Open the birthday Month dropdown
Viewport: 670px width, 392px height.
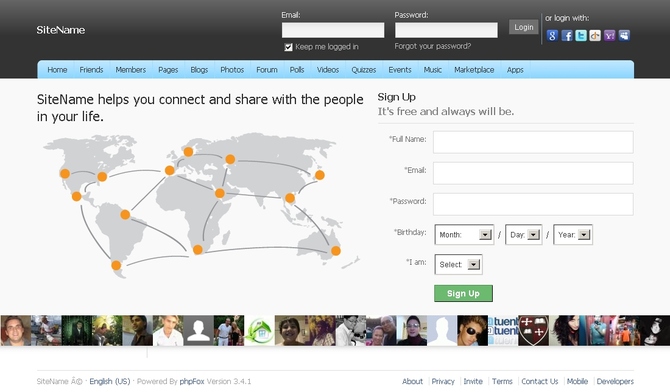464,235
